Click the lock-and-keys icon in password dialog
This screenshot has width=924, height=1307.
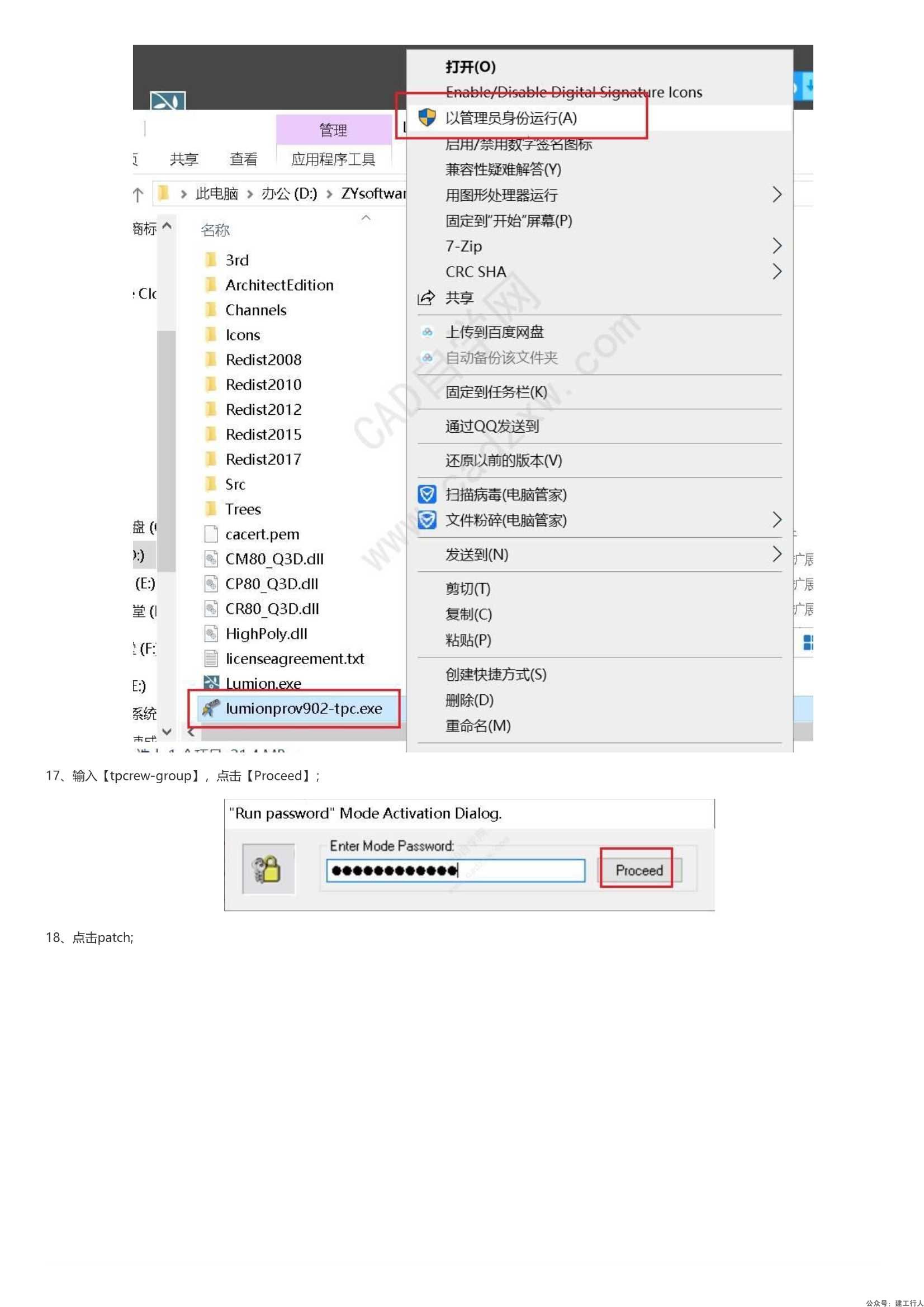[x=268, y=869]
